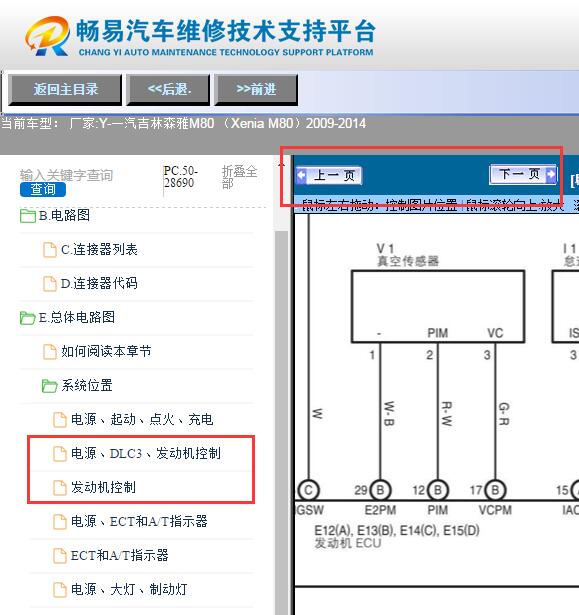Click right arrow icon on 下一页
This screenshot has height=615, width=579.
click(551, 174)
